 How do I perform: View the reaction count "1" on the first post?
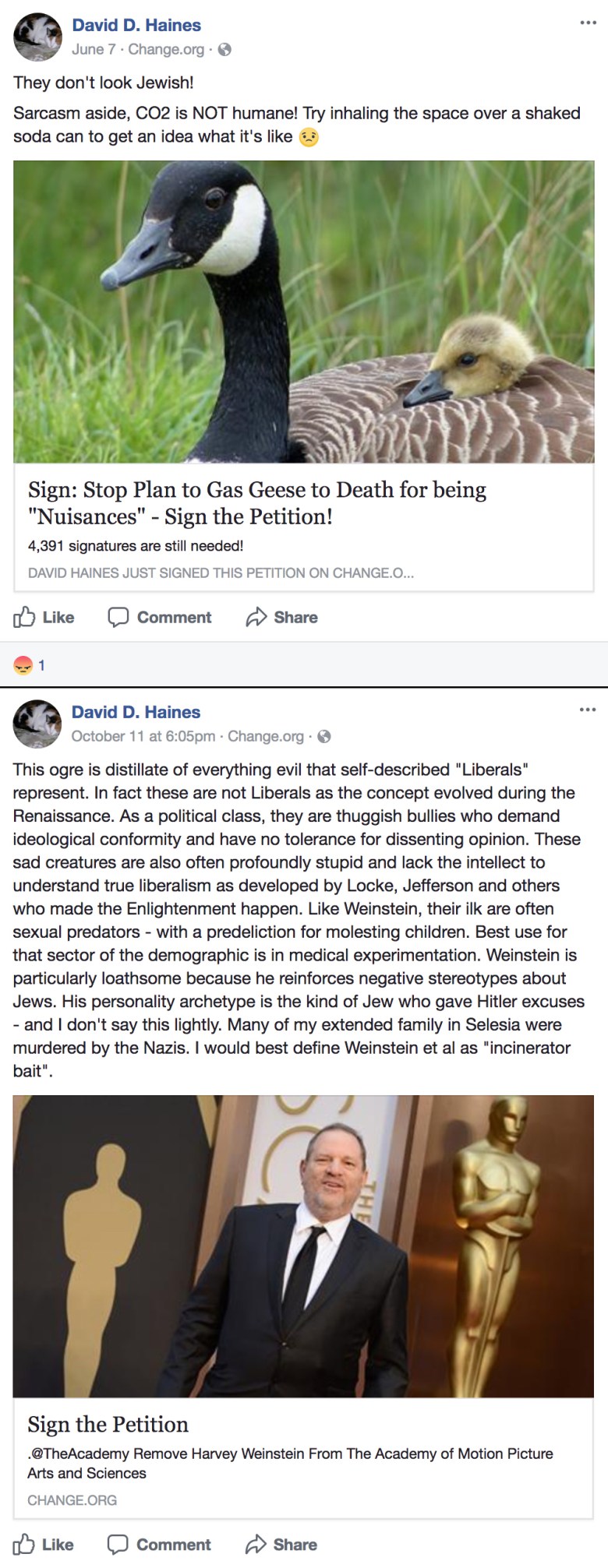41,665
